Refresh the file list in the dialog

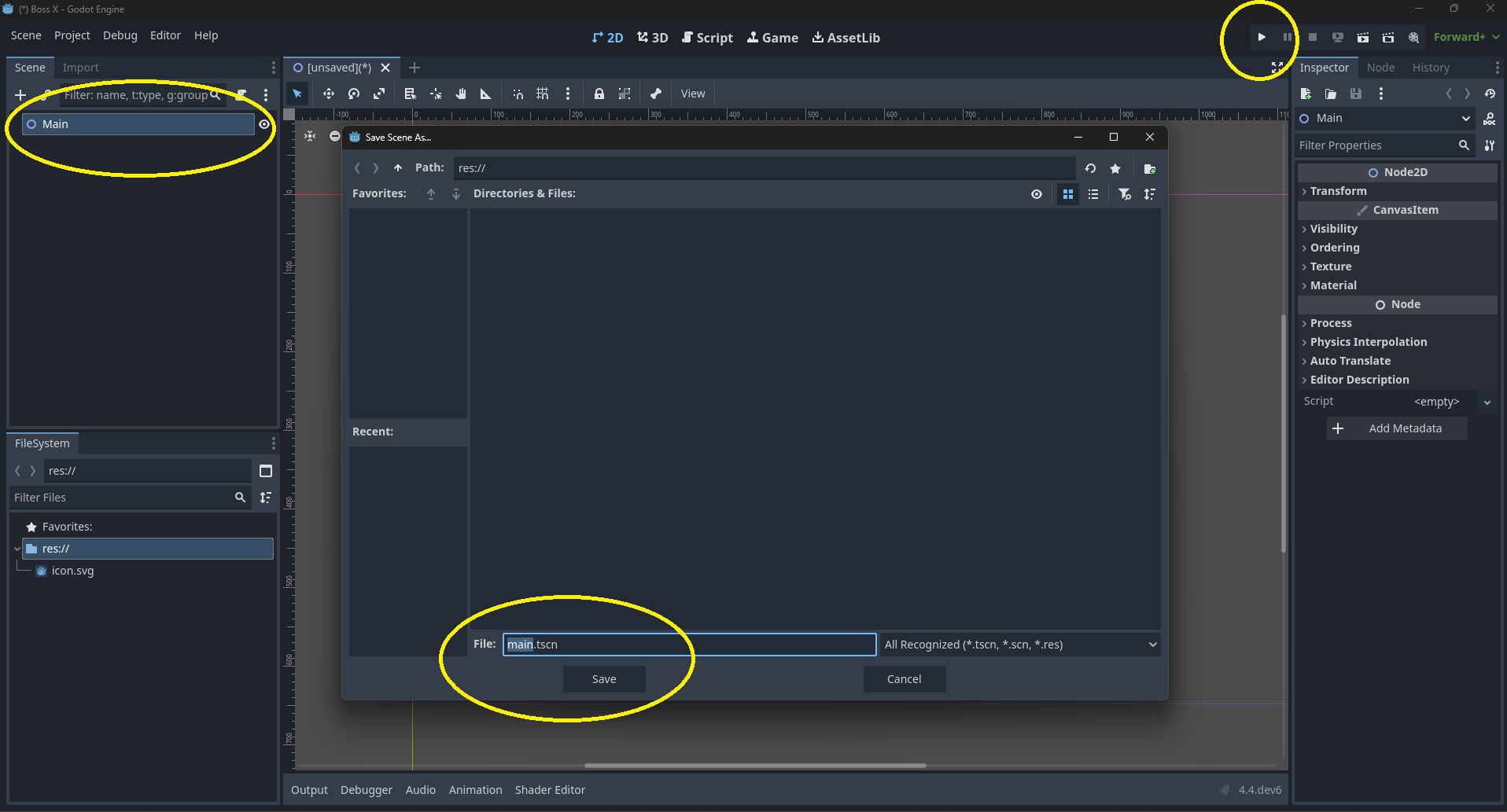click(x=1090, y=168)
